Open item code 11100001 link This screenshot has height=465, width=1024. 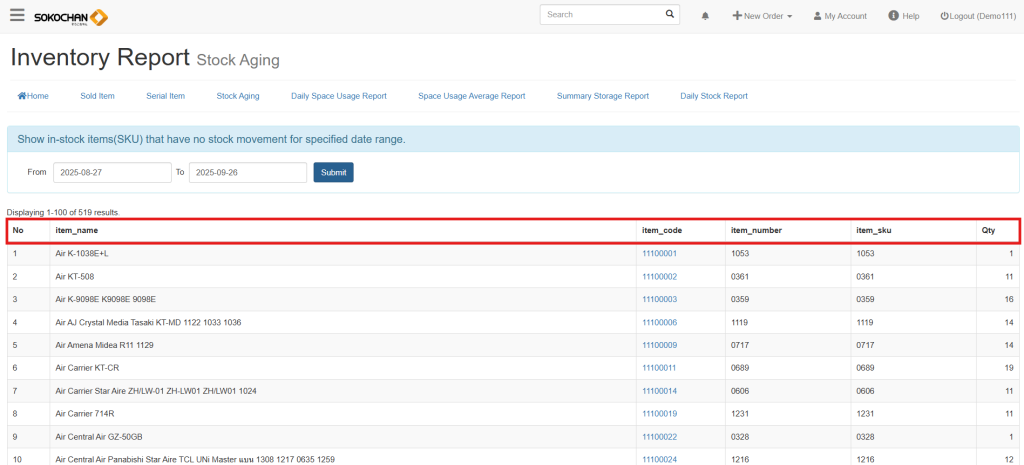point(659,254)
